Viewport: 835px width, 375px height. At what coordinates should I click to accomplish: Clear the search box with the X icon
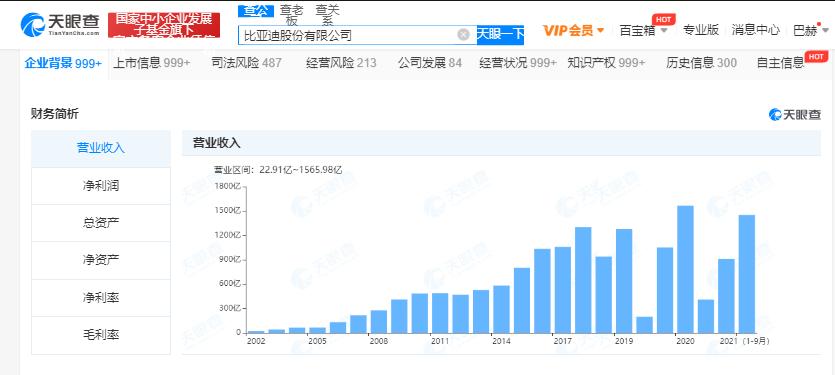[x=463, y=35]
